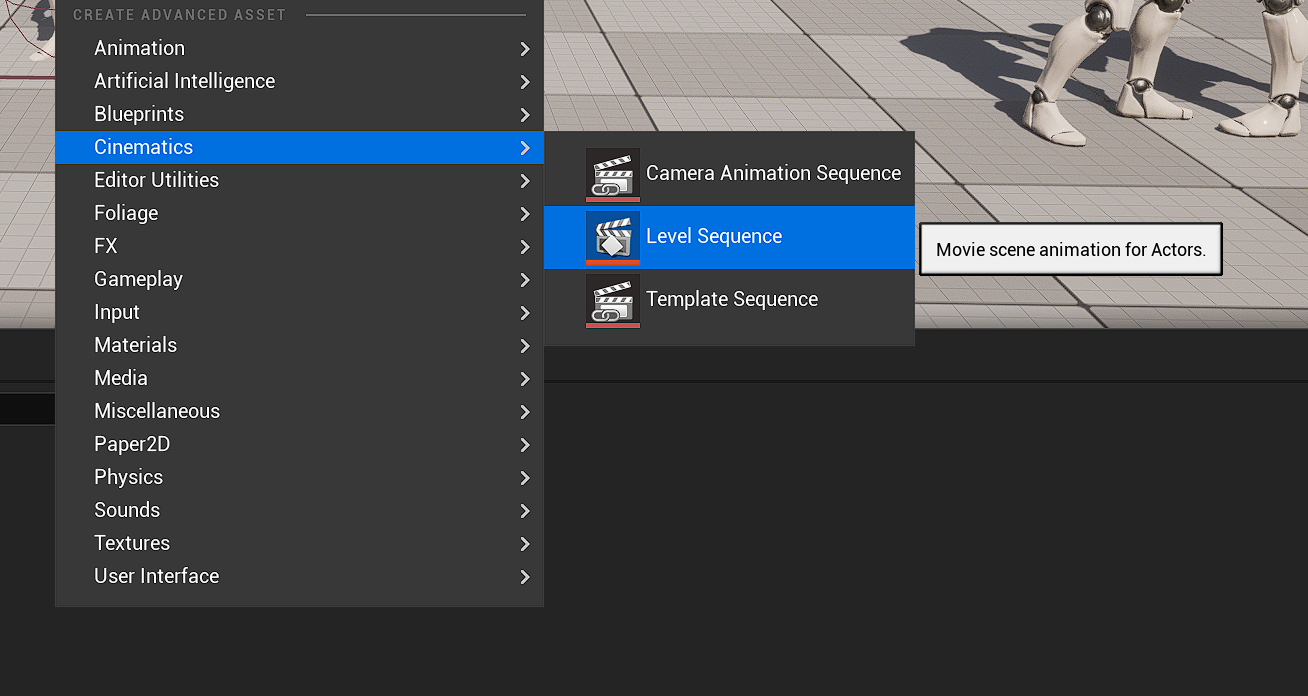1308x696 pixels.
Task: Click the chevron beside Cinematics
Action: pos(525,148)
